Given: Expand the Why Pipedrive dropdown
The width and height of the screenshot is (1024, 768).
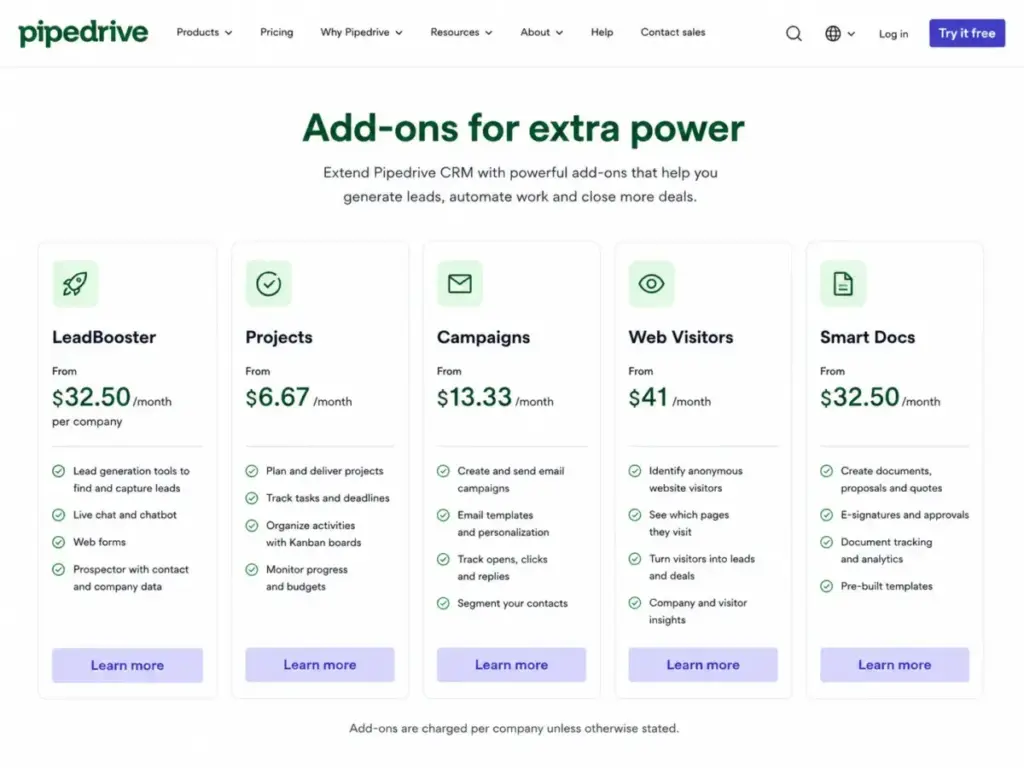Looking at the screenshot, I should [362, 32].
